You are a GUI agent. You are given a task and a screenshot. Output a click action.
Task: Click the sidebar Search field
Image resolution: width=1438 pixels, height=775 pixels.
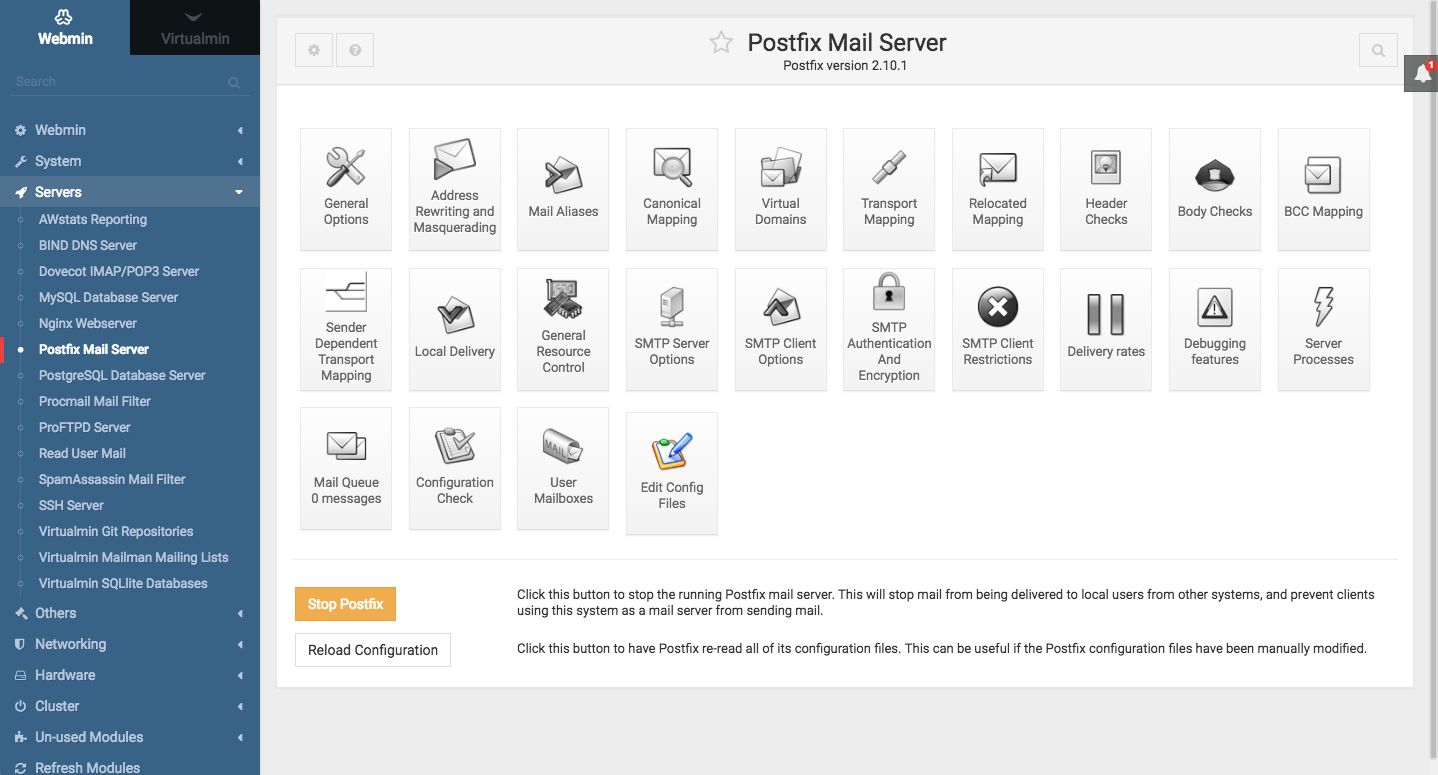(128, 82)
